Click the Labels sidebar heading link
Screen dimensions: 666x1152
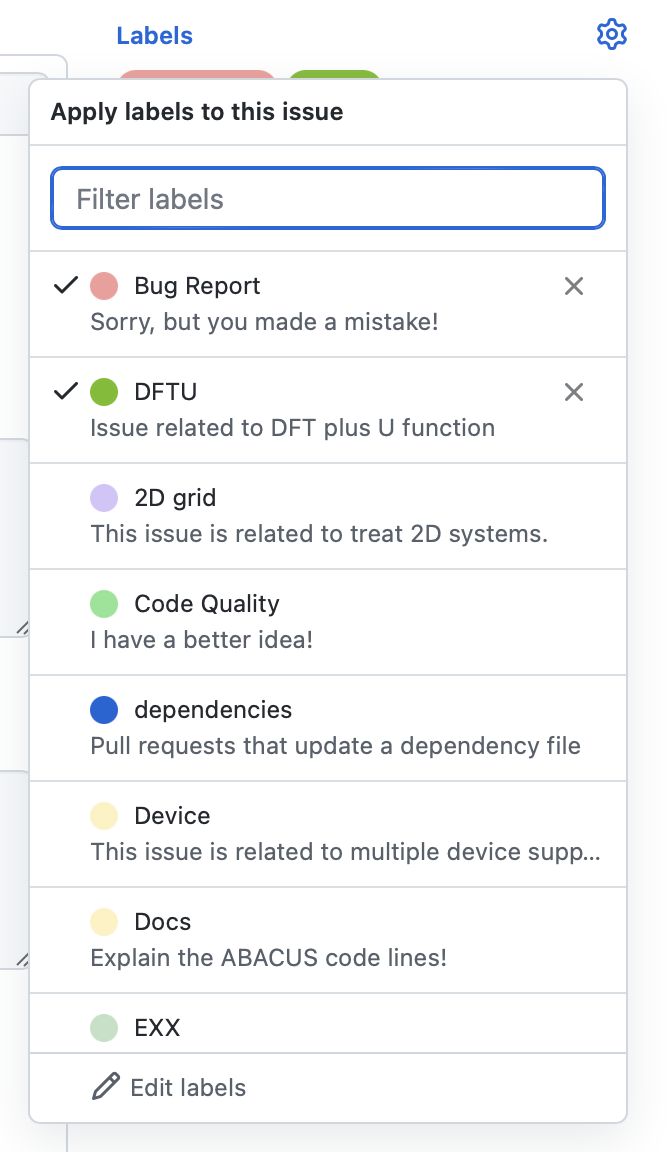pos(154,36)
